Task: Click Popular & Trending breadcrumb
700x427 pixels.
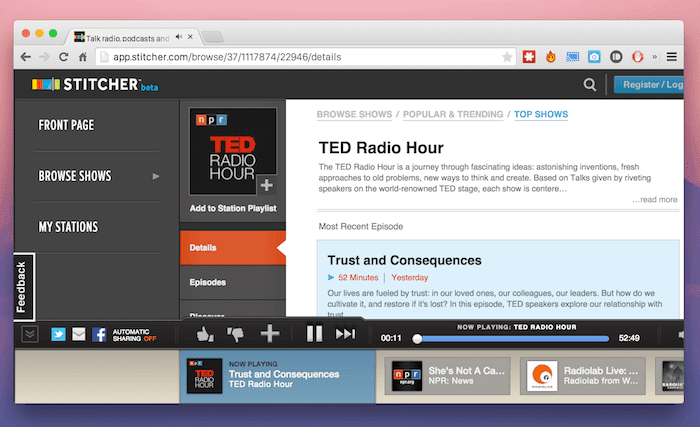Action: pyautogui.click(x=453, y=114)
